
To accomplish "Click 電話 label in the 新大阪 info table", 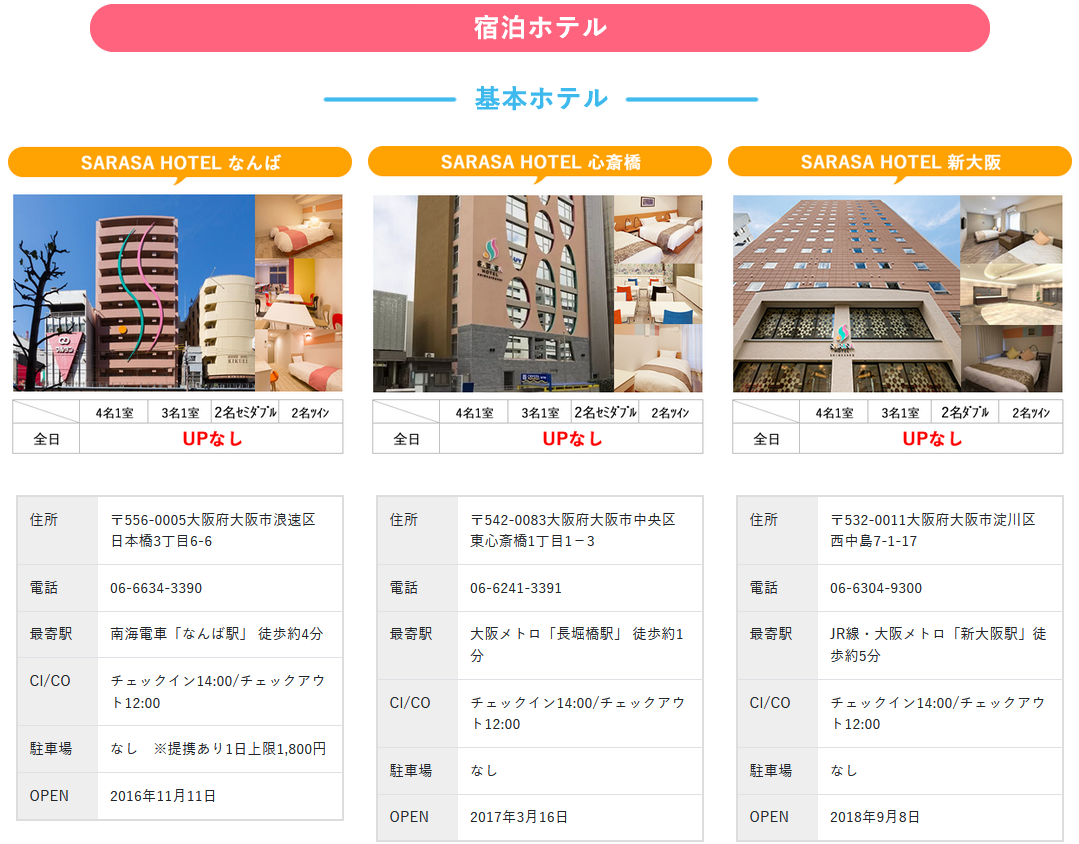I will 764,588.
